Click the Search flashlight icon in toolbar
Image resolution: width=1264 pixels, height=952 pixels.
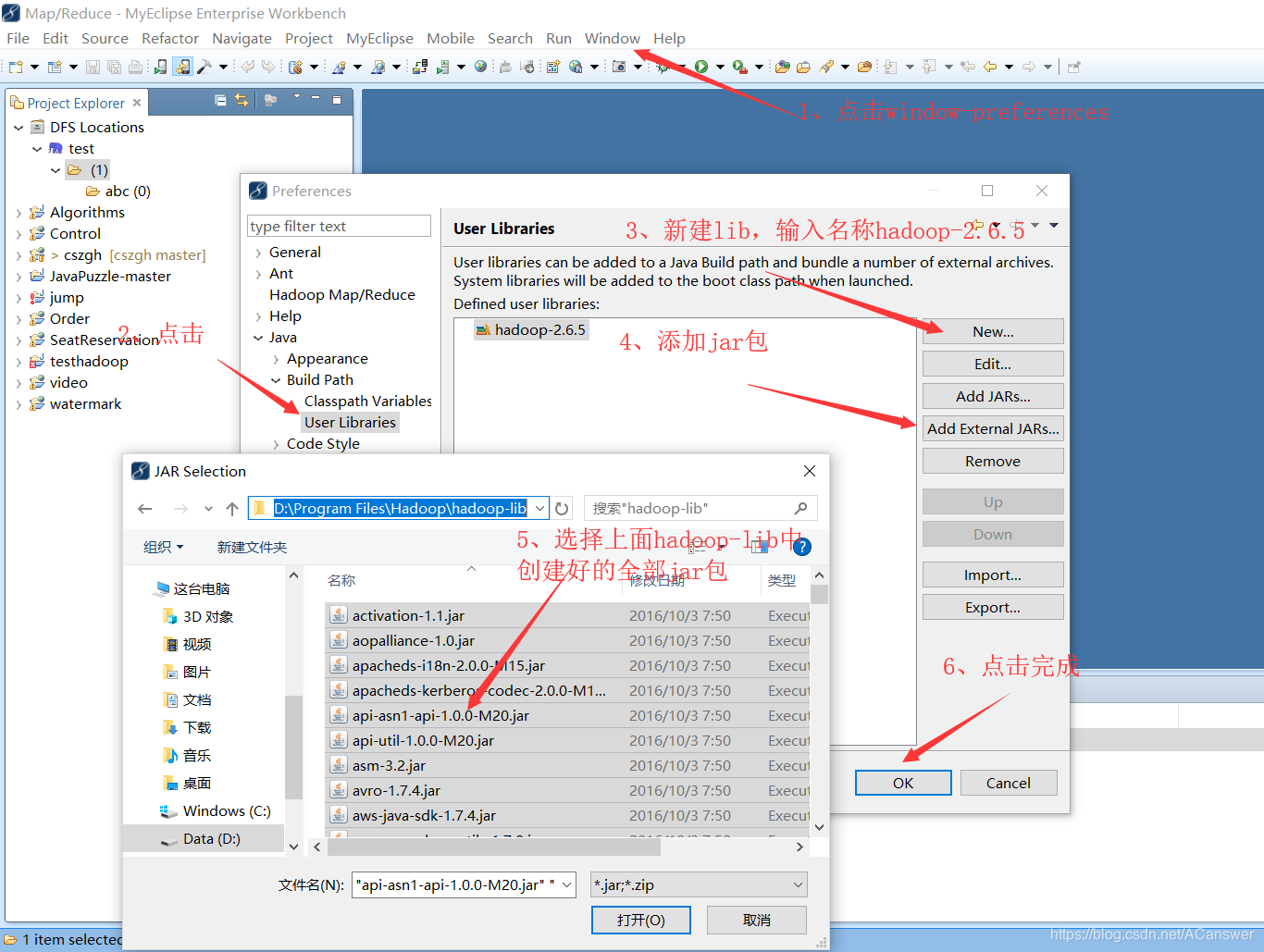click(x=826, y=67)
